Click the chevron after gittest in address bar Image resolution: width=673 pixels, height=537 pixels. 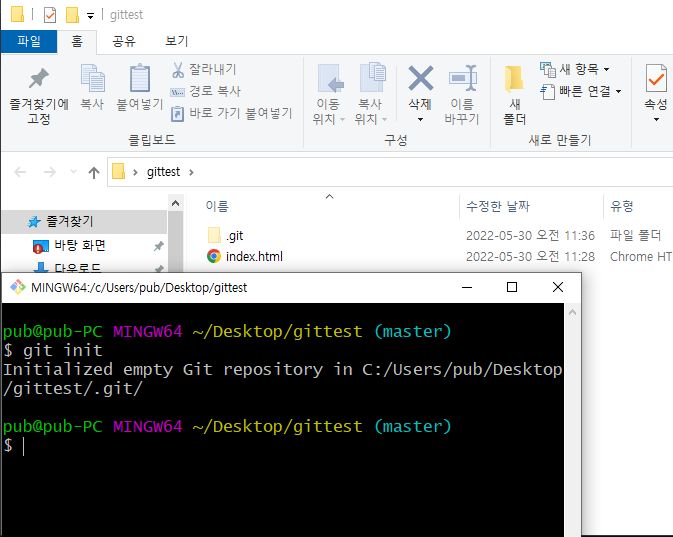pyautogui.click(x=191, y=172)
